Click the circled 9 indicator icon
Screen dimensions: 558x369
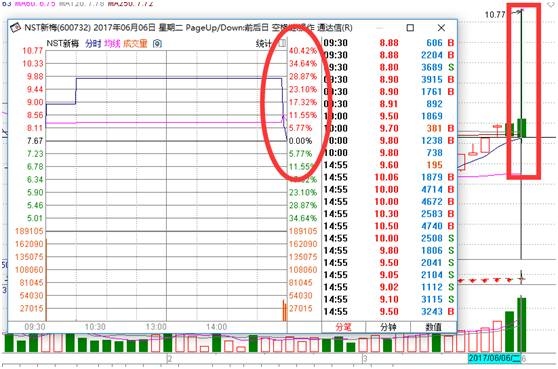pyautogui.click(x=157, y=44)
